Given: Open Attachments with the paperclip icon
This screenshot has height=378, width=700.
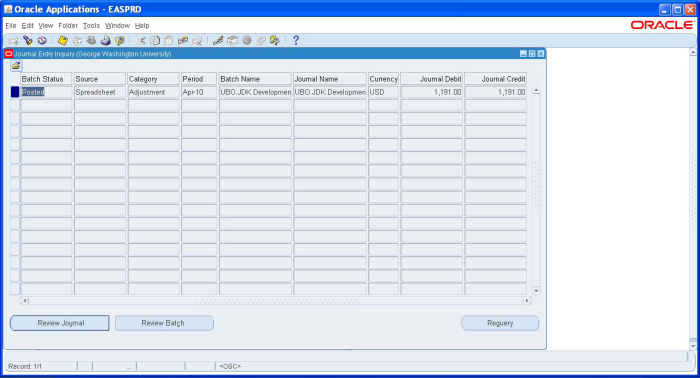Looking at the screenshot, I should tap(261, 41).
